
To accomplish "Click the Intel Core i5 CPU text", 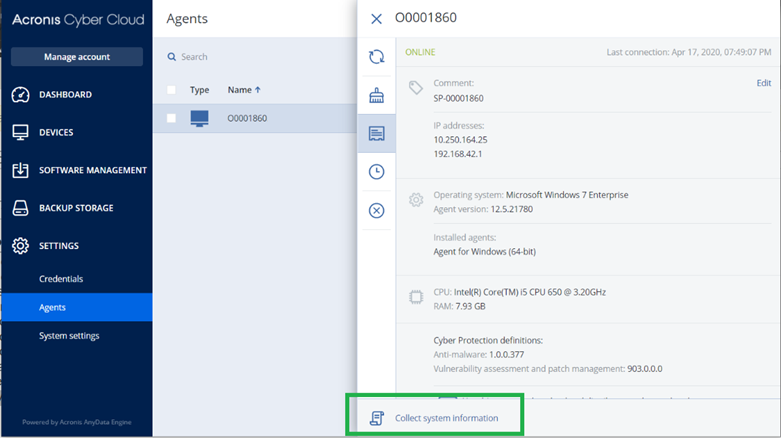I will pyautogui.click(x=530, y=292).
